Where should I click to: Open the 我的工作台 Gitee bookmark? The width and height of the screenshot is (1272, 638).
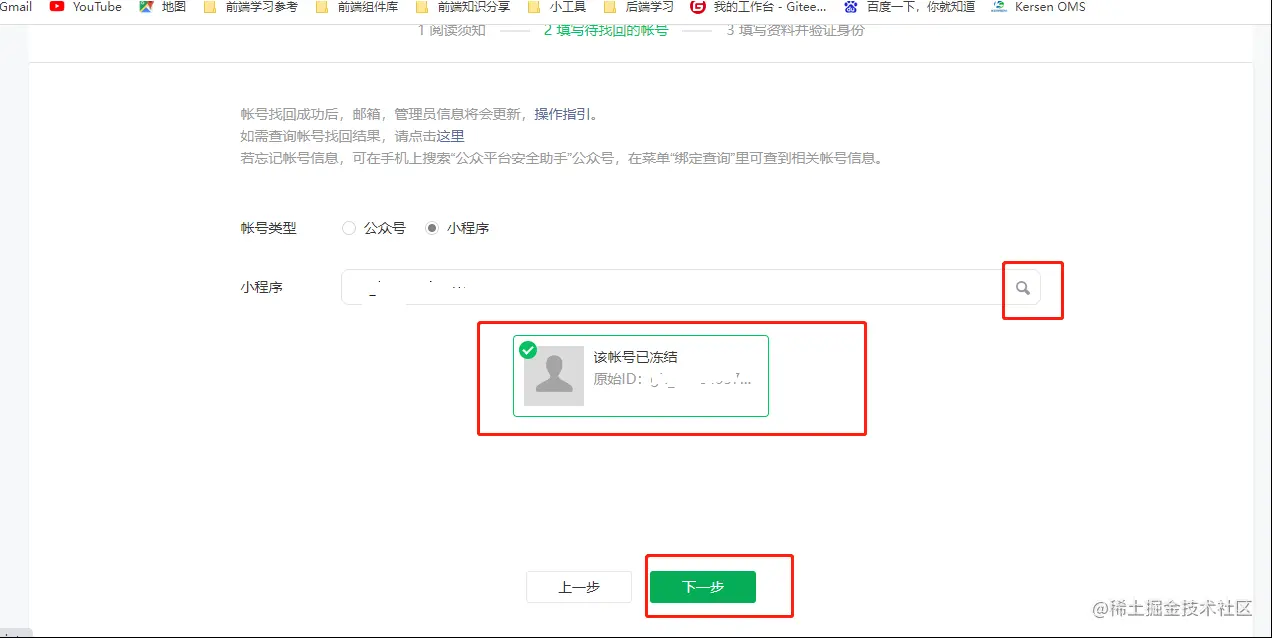(x=758, y=7)
